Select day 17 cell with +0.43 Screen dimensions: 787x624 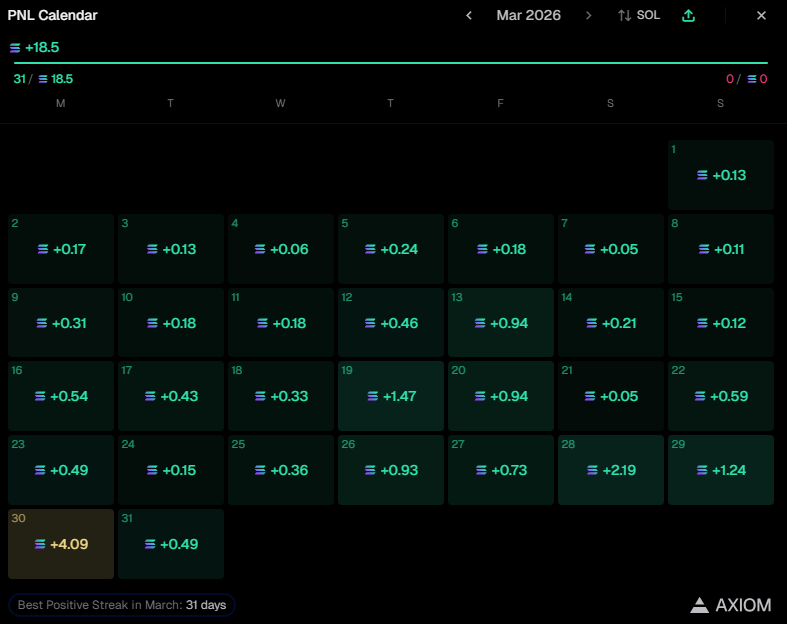[x=171, y=396]
